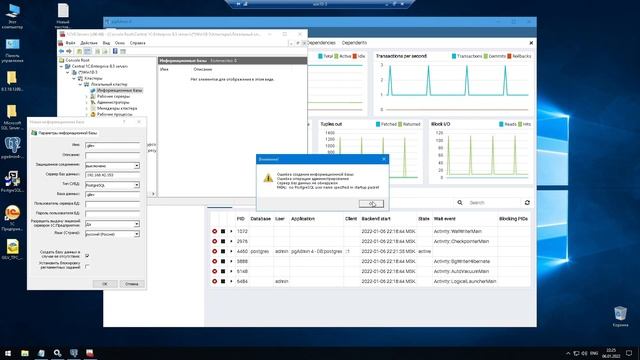Click the Activity: CheckpointerMain cell
Viewport: 640px width, 360px height.
click(x=461, y=241)
